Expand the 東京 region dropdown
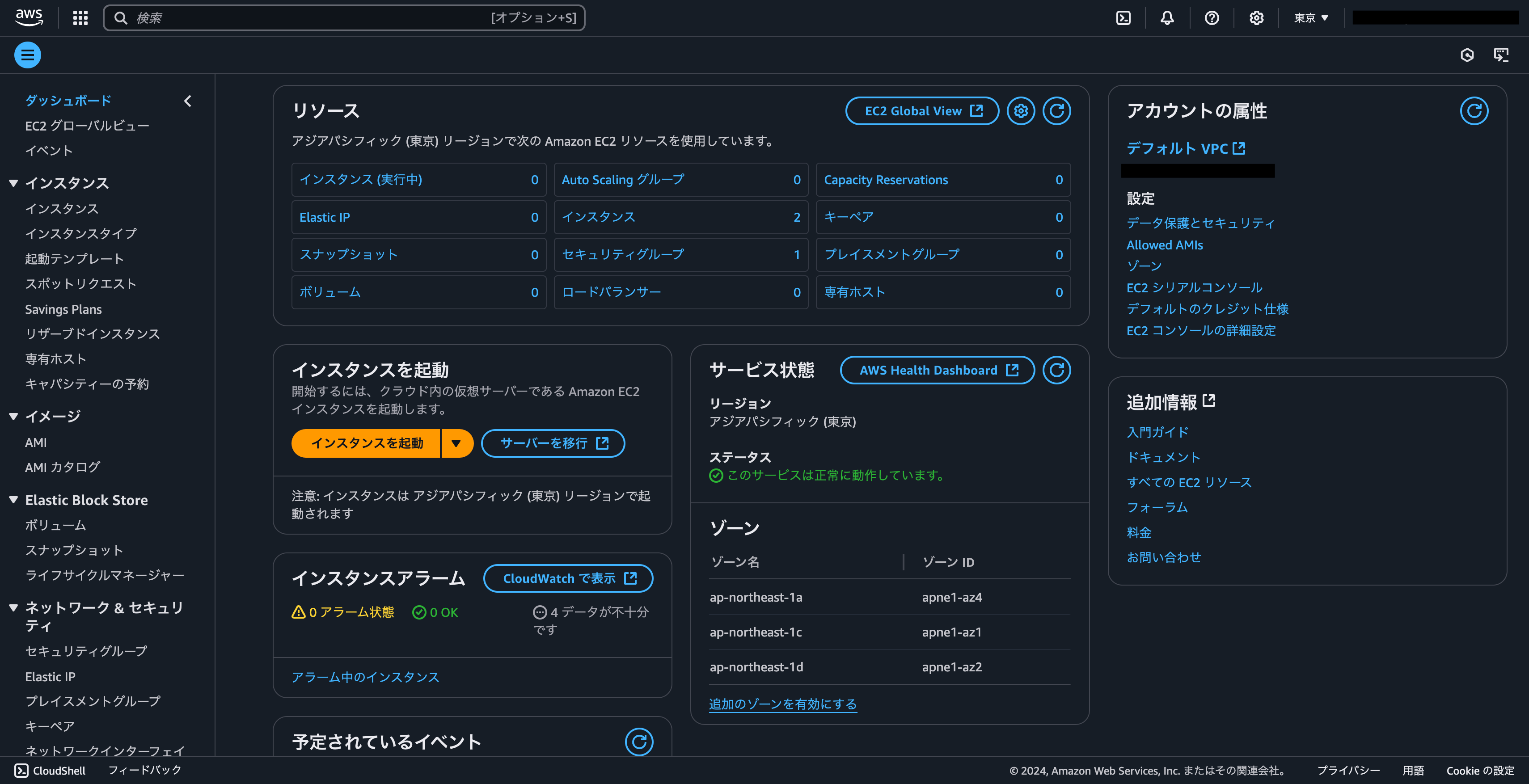Viewport: 1529px width, 784px height. click(x=1310, y=18)
